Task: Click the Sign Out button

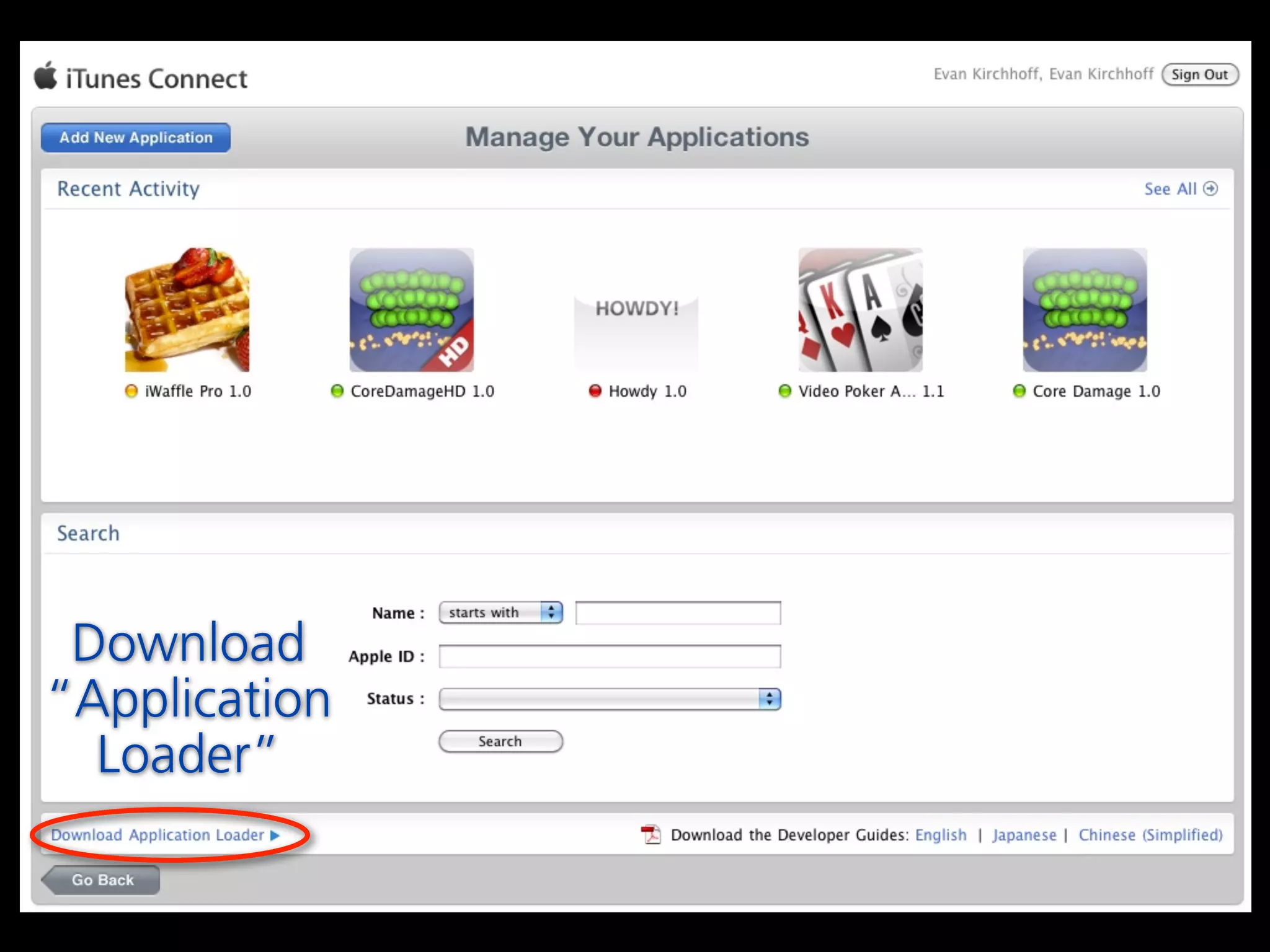Action: click(x=1200, y=74)
